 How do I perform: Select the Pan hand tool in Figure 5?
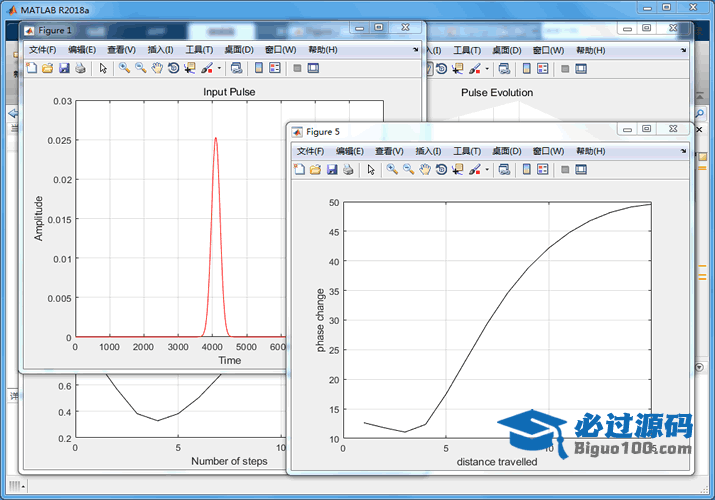425,170
